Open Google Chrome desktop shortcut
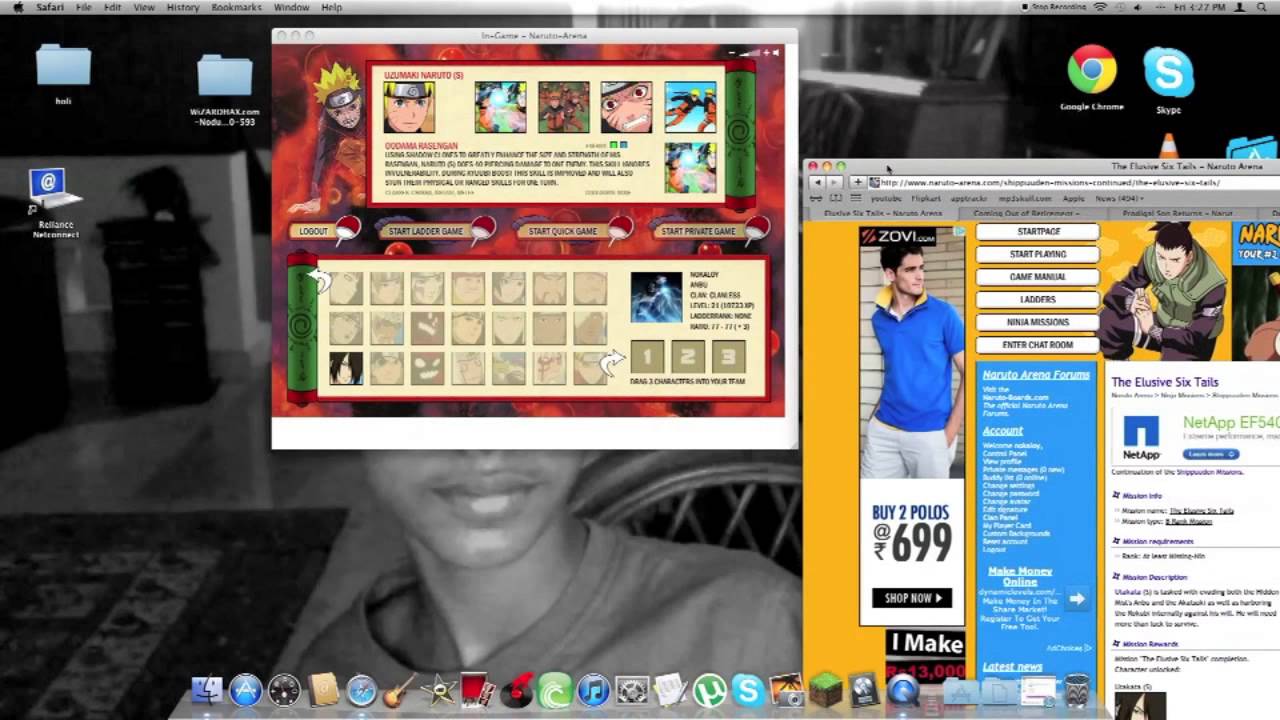The height and width of the screenshot is (720, 1280). coord(1092,78)
